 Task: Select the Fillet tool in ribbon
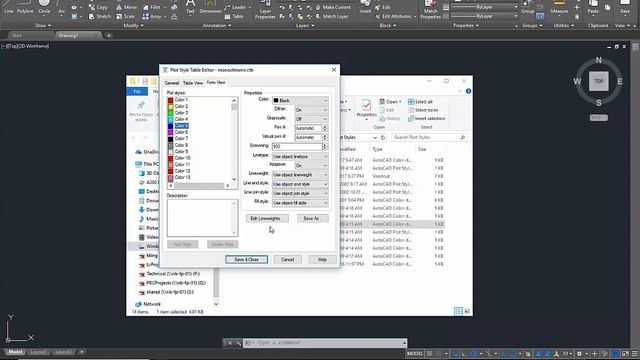(x=151, y=7)
